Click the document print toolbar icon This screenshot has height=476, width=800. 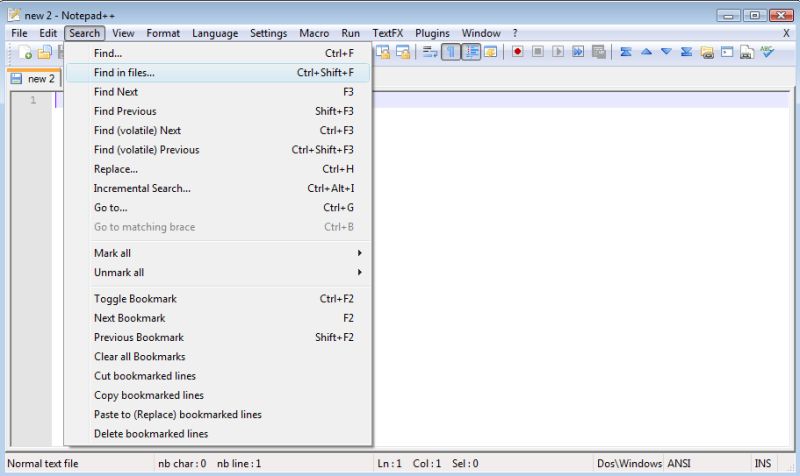click(747, 52)
